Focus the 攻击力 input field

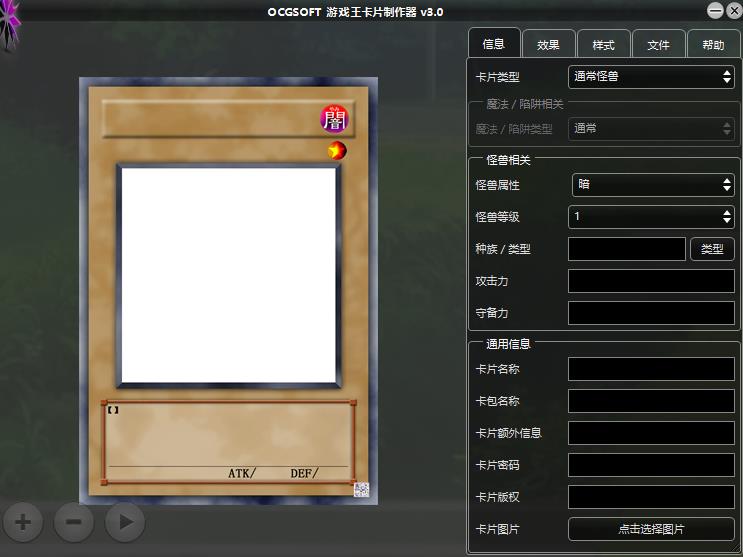[651, 281]
